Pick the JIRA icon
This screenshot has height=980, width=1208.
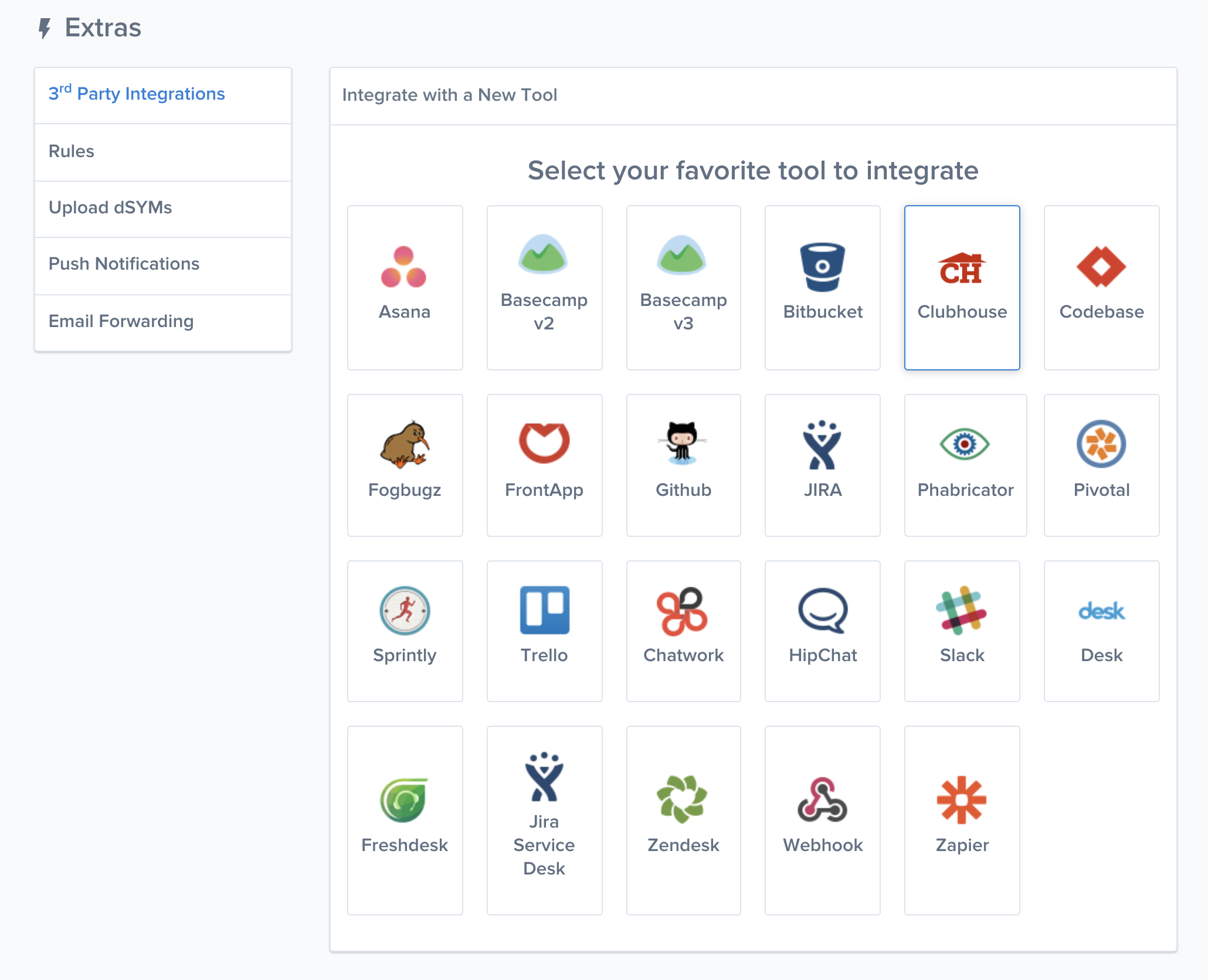coord(822,445)
